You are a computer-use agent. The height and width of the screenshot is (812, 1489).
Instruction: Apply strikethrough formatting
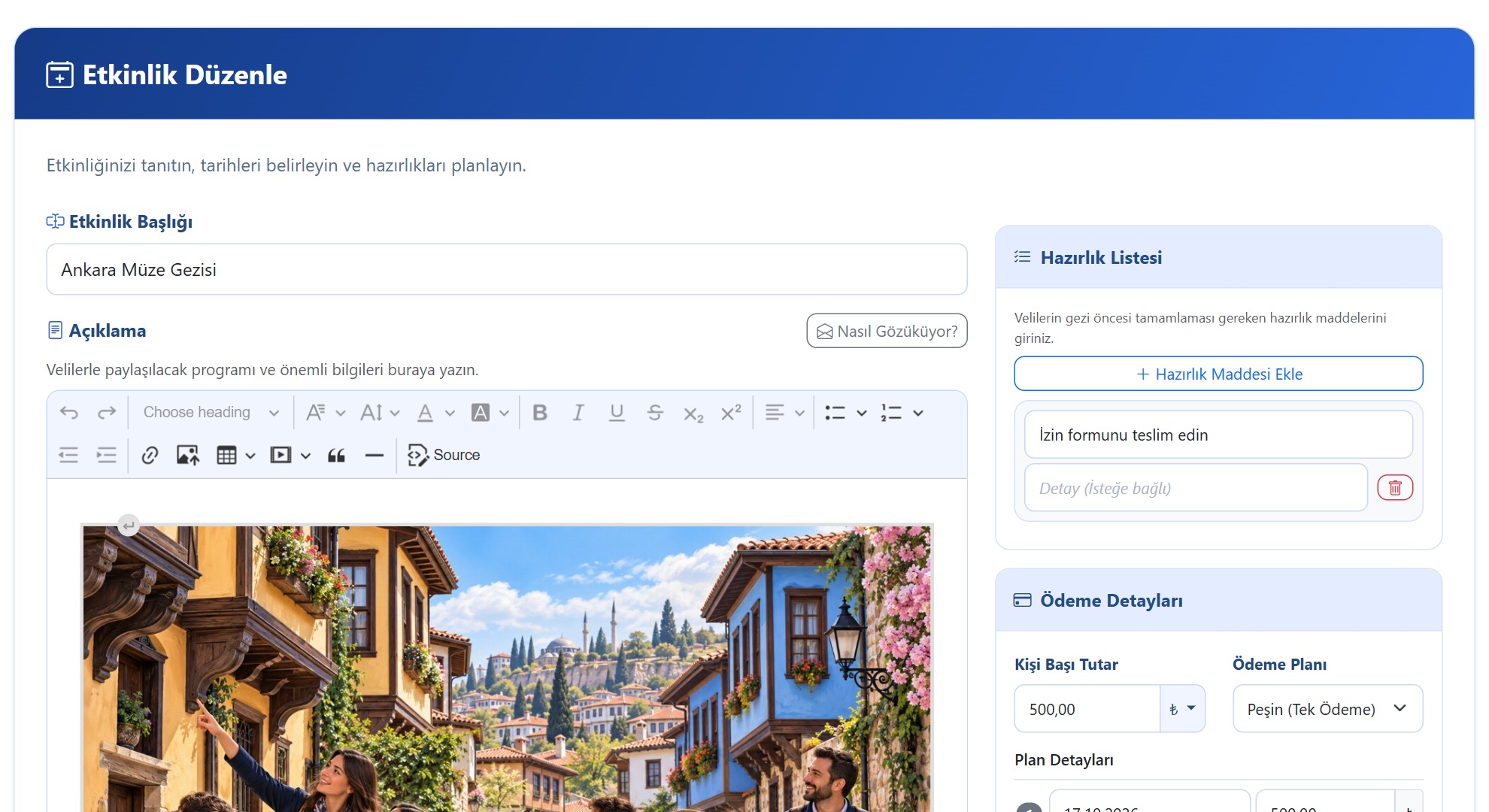click(655, 413)
